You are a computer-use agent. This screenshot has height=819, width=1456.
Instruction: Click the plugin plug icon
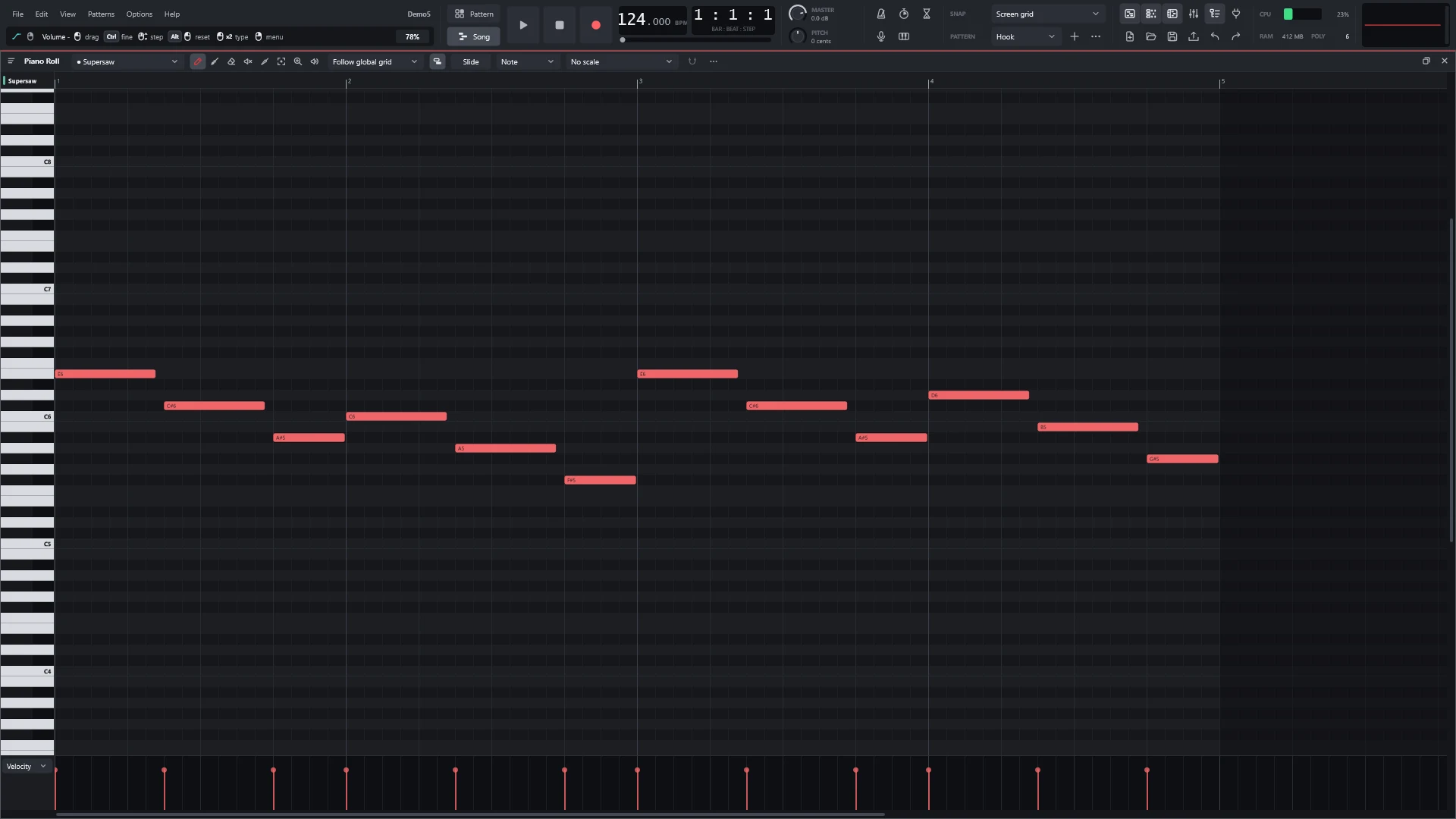(x=1236, y=14)
